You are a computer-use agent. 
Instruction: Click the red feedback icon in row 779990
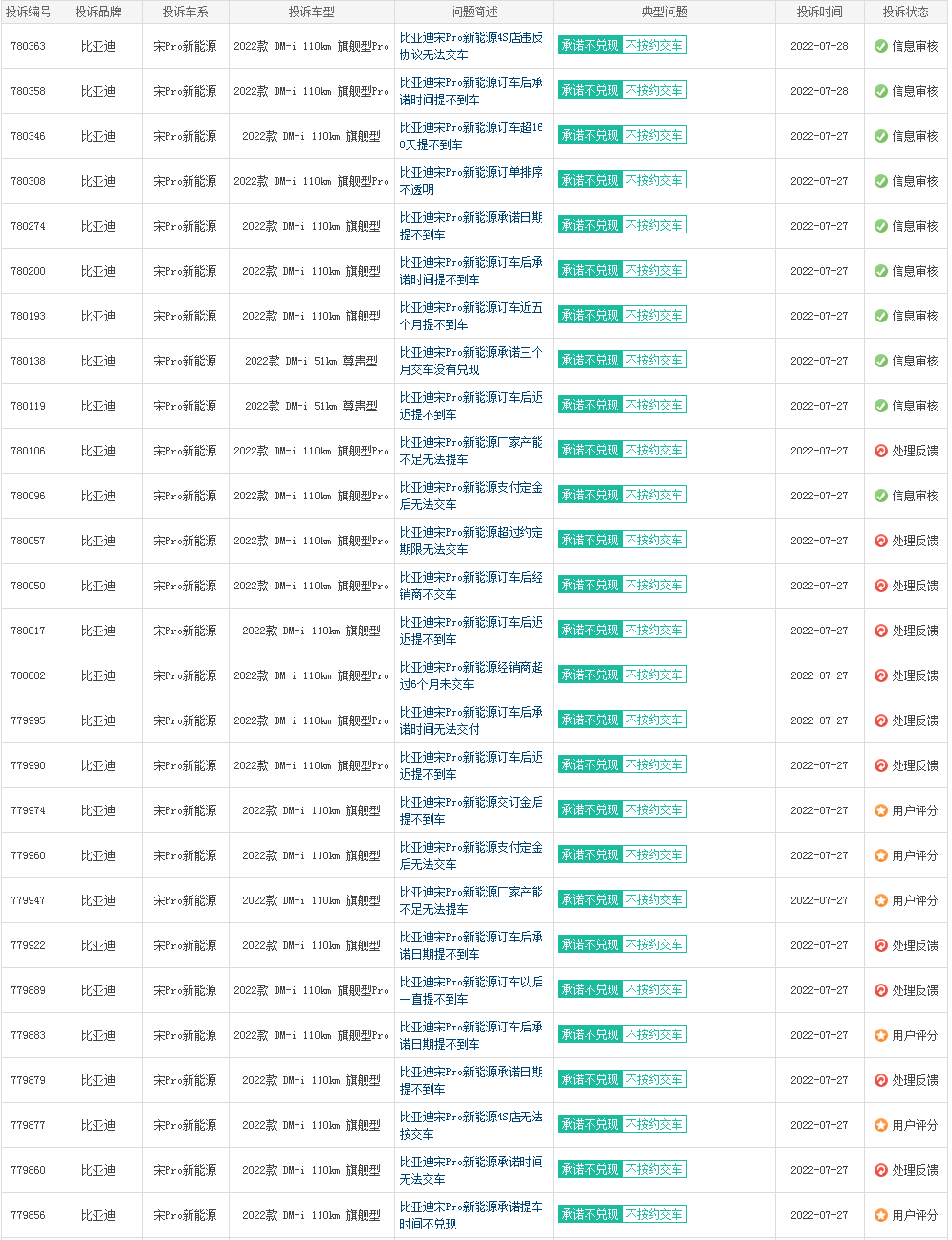pyautogui.click(x=881, y=765)
